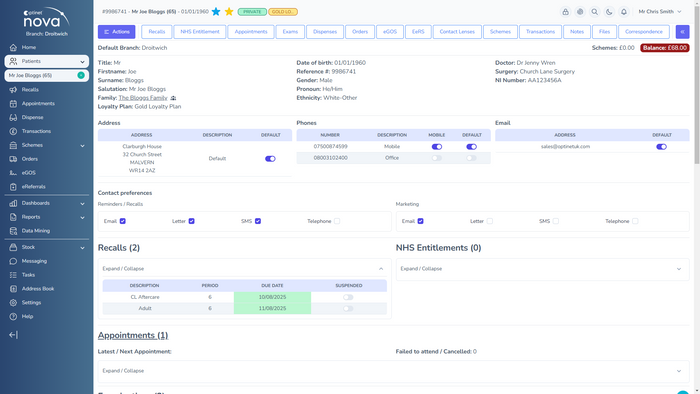This screenshot has height=394, width=700.
Task: Click the Address Book icon
Action: 13,289
